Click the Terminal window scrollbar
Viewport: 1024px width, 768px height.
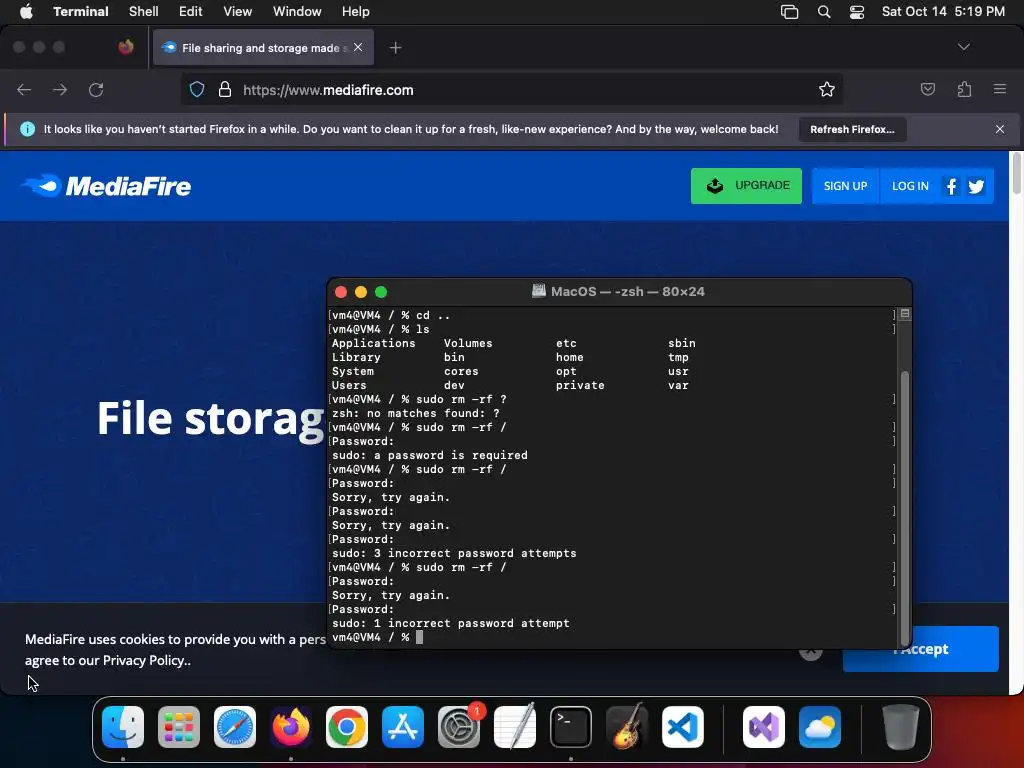coord(904,507)
